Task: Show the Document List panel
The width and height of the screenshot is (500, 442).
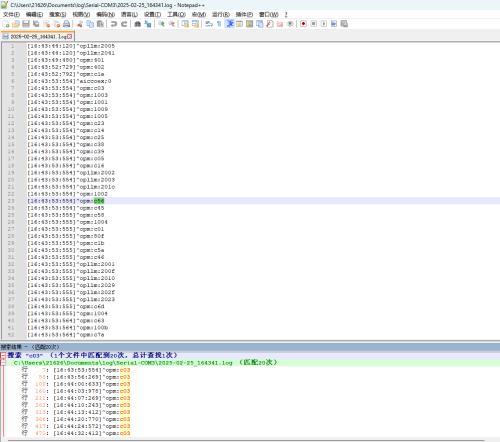Action: pyautogui.click(x=260, y=24)
